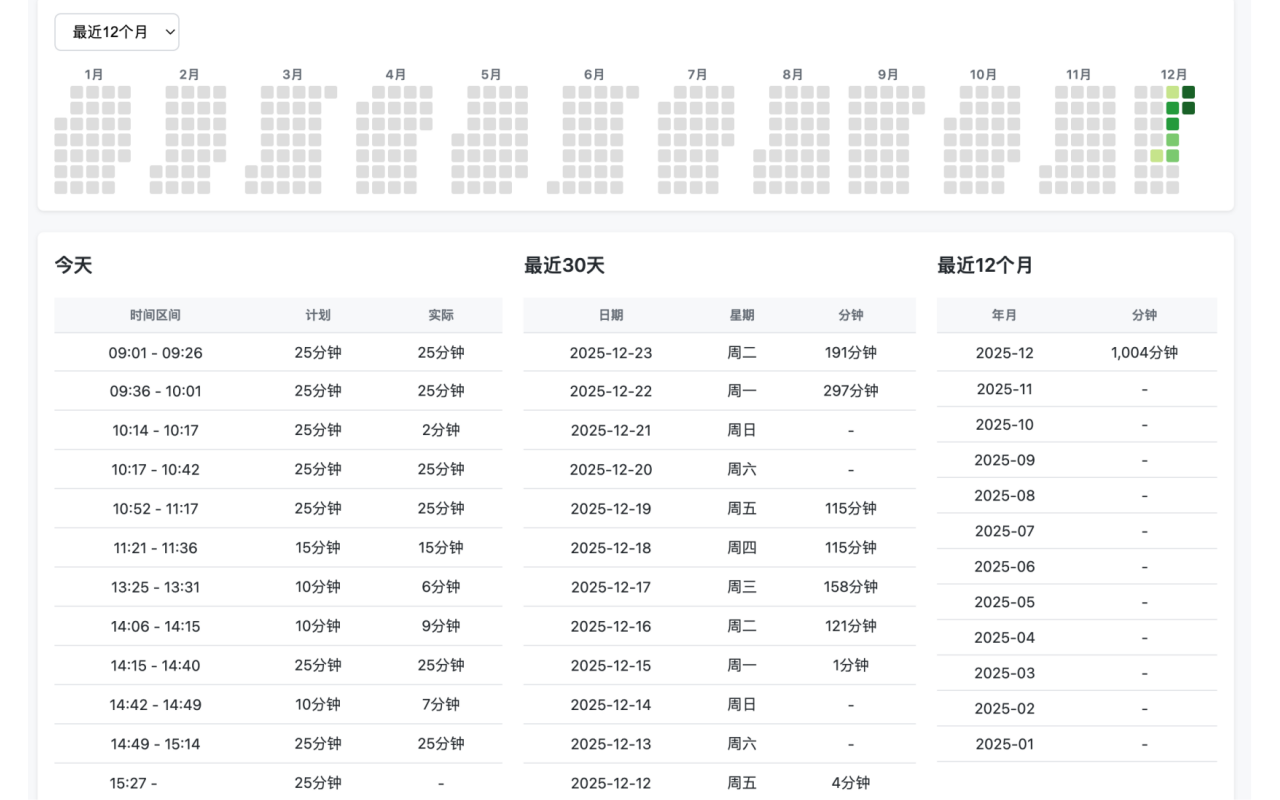Image resolution: width=1280 pixels, height=800 pixels.
Task: Select the medium green cell in 12月's second row
Action: click(x=1170, y=107)
